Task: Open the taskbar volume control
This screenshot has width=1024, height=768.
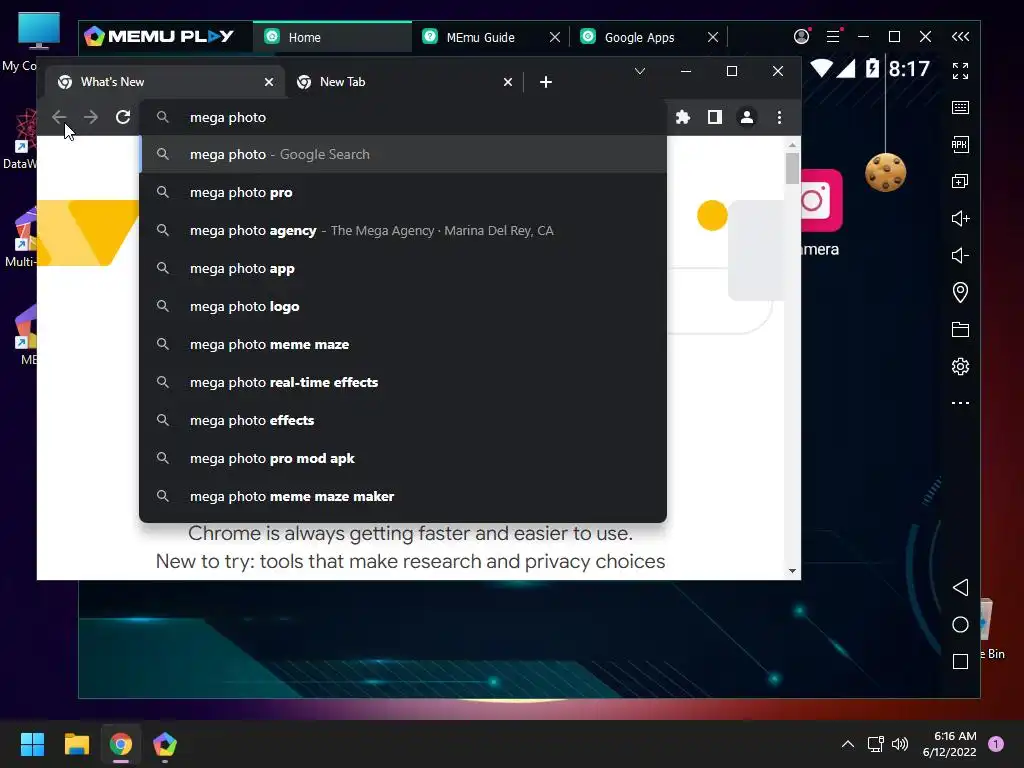Action: (x=900, y=744)
